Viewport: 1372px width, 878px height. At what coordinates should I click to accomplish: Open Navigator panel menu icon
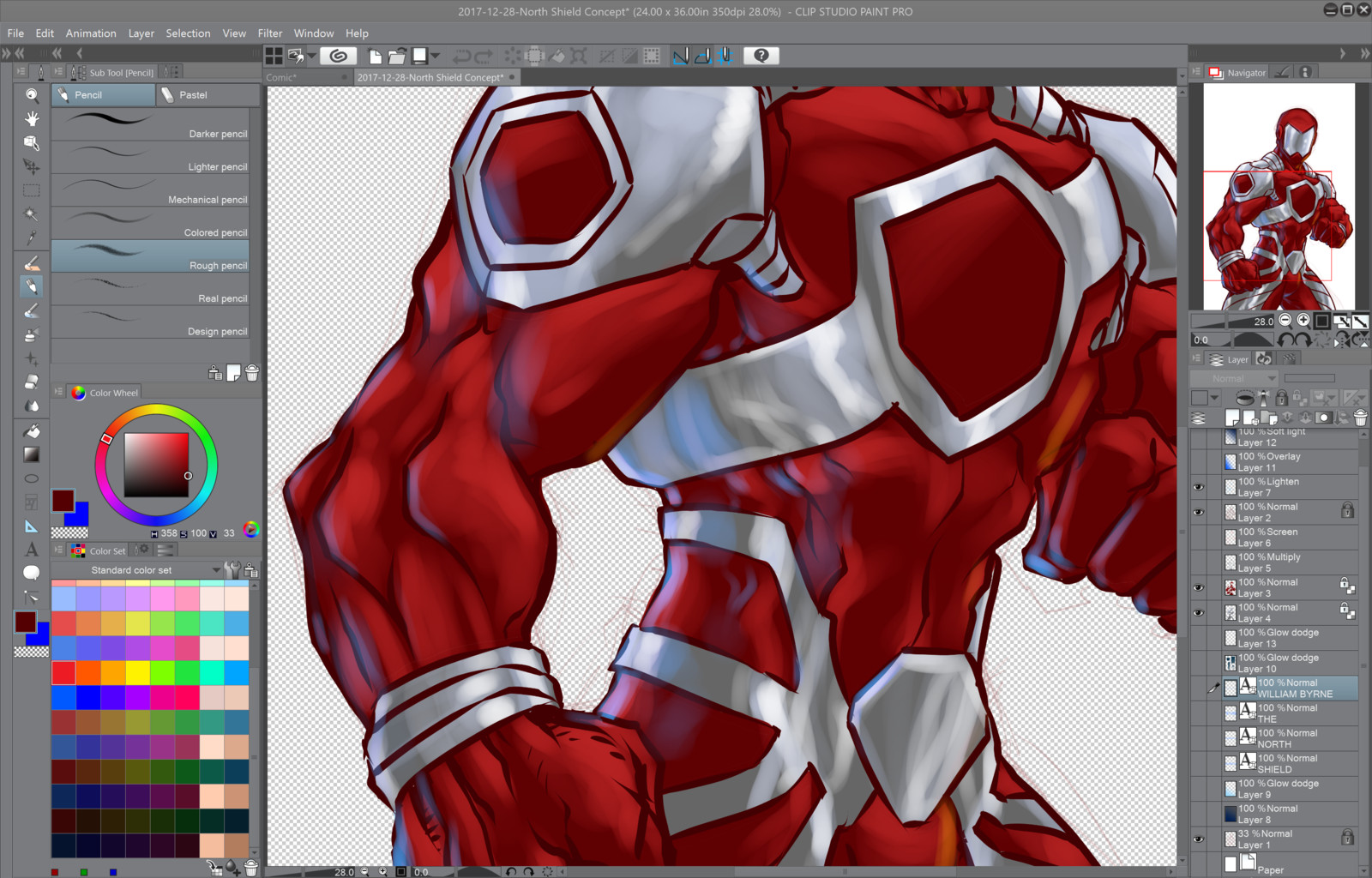click(x=1196, y=72)
